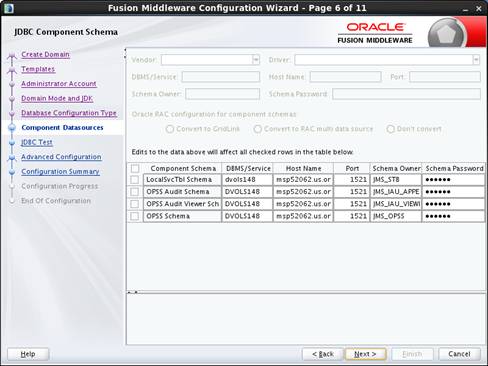The width and height of the screenshot is (488, 366).
Task: Open the Vendor dropdown
Action: [256, 60]
